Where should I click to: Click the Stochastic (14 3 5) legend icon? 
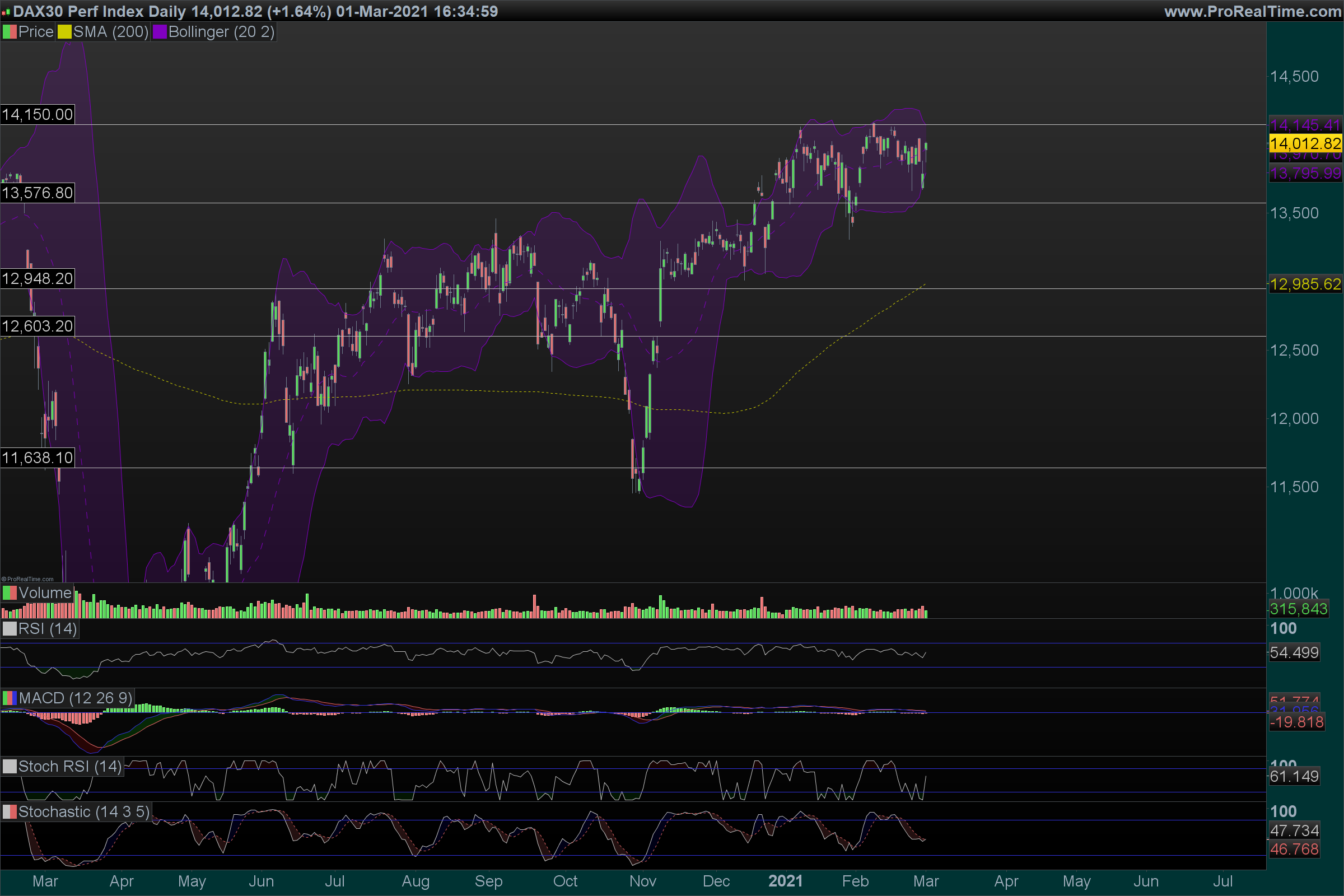10,812
